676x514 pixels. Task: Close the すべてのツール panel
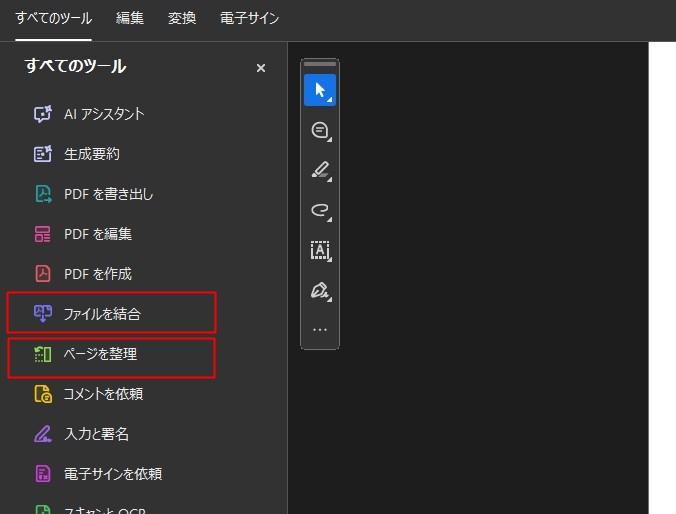point(261,68)
